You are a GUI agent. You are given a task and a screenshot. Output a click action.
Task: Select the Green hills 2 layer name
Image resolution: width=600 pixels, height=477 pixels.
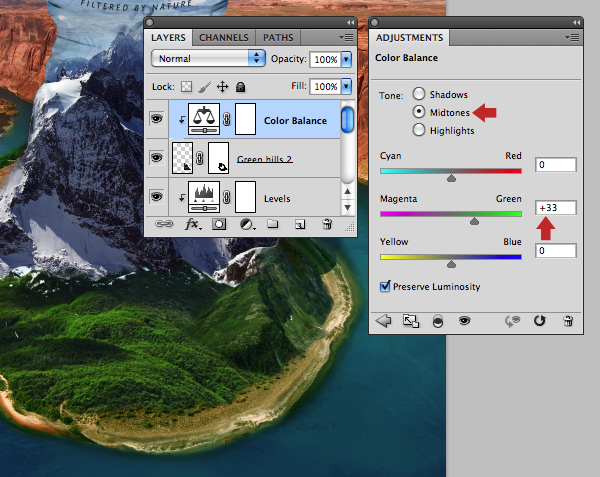[265, 159]
